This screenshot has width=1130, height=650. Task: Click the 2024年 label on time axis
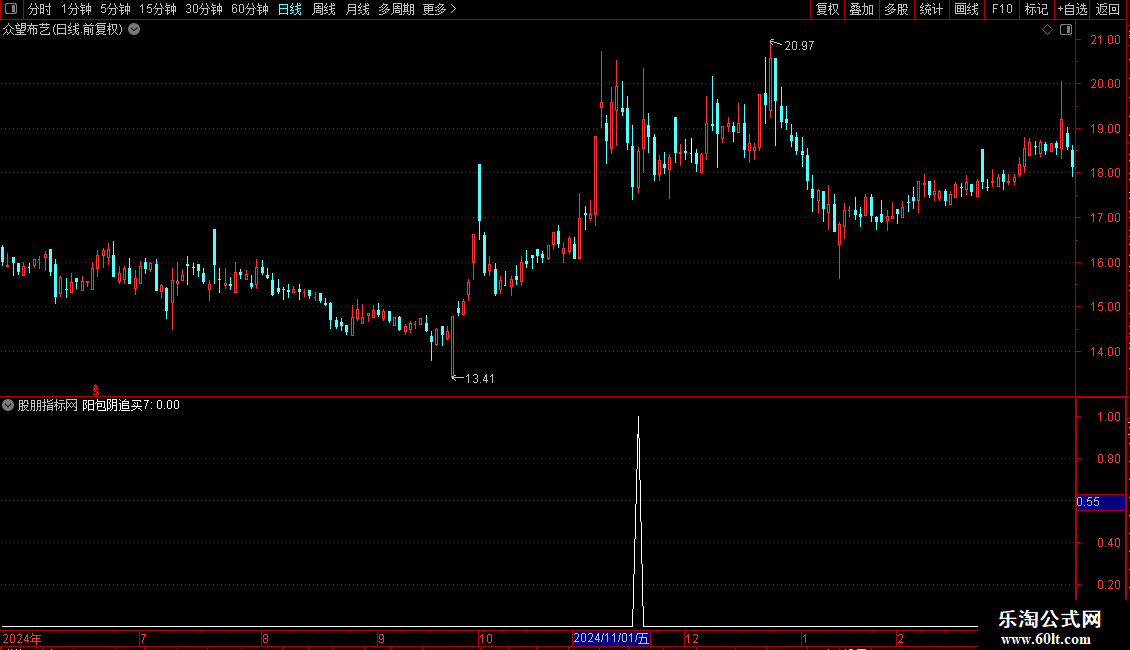[22, 638]
